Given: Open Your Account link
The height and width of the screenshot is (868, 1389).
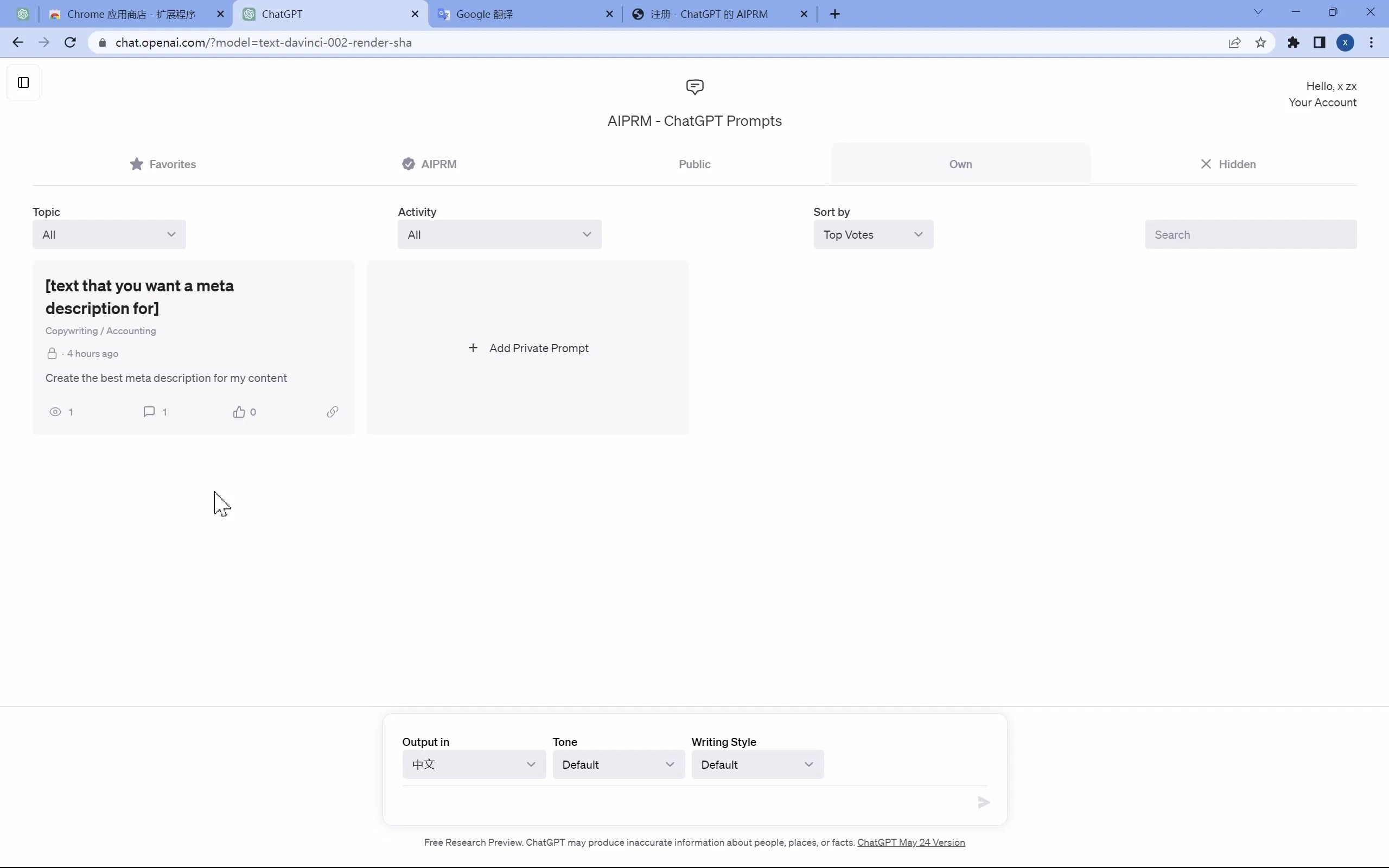Looking at the screenshot, I should [1322, 102].
